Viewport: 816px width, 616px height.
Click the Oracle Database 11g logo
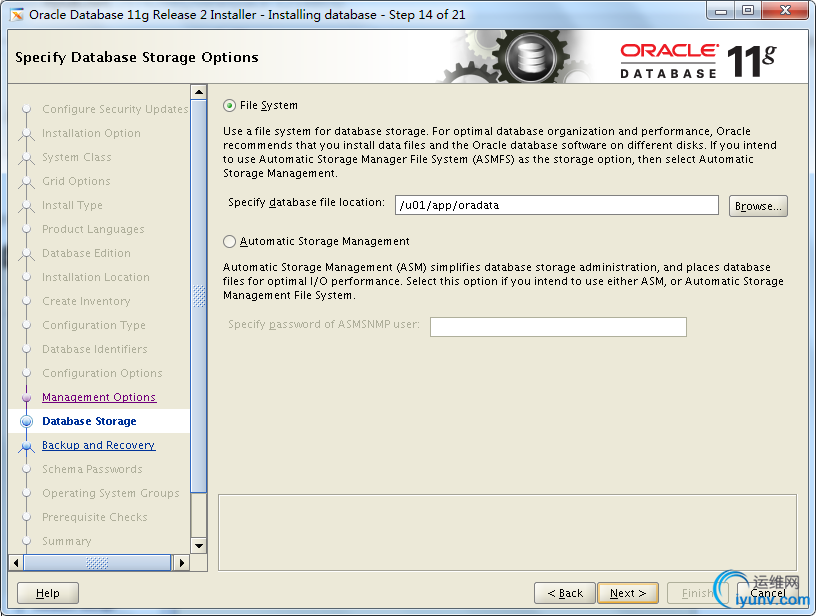pos(698,61)
